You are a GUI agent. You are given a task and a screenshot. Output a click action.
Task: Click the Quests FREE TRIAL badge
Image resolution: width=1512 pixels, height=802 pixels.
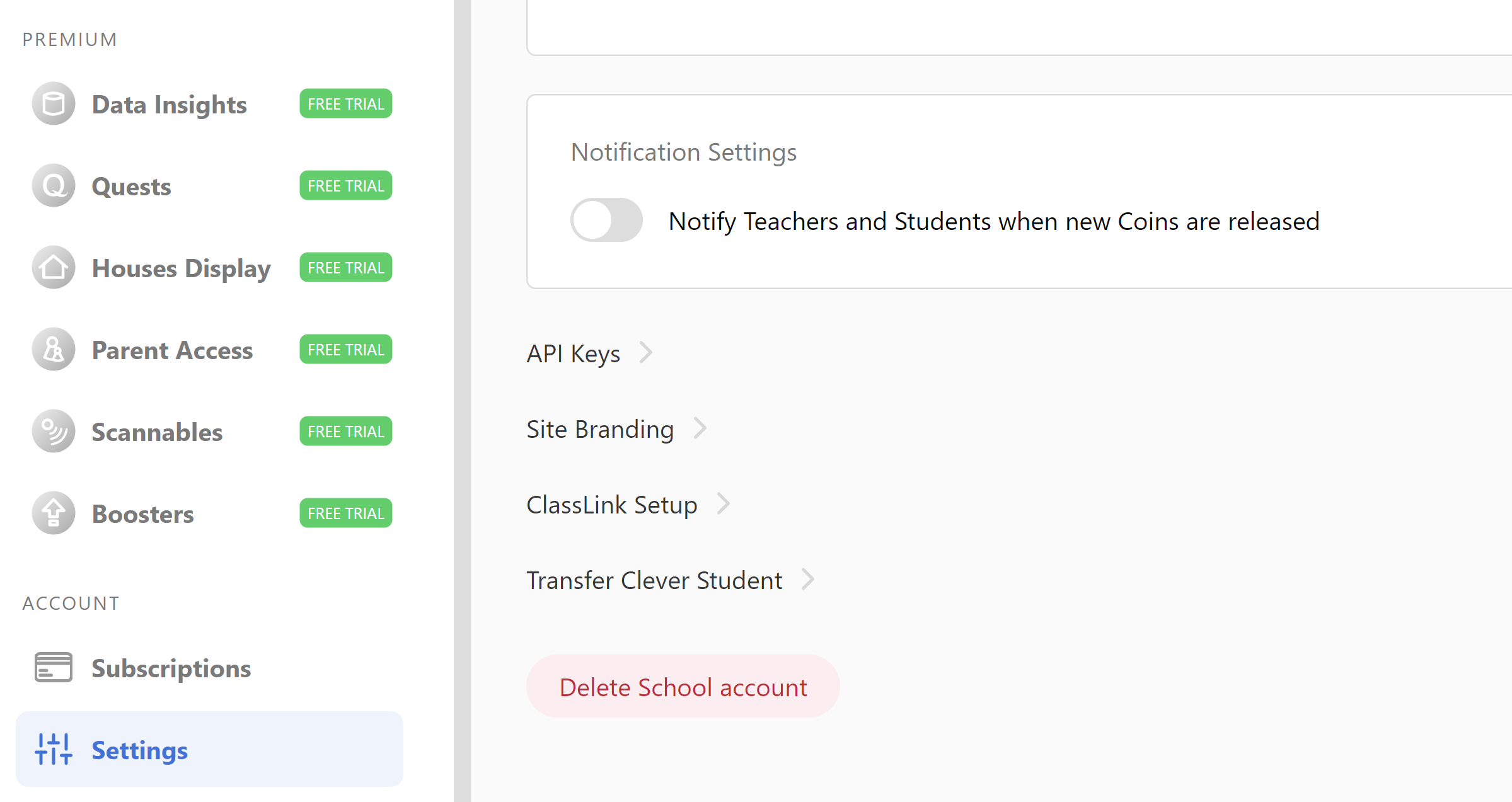coord(345,186)
